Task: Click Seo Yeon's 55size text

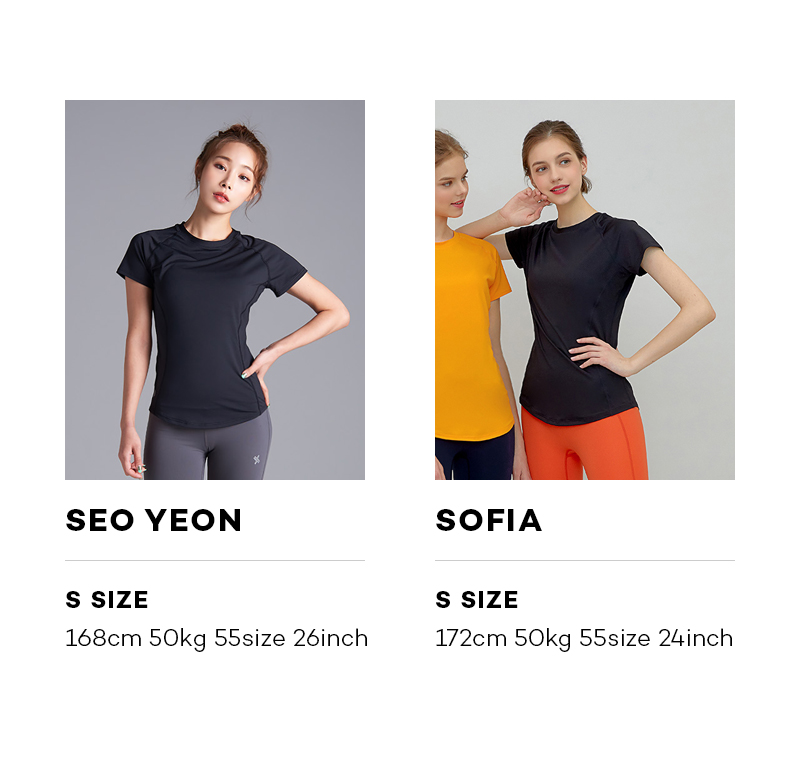Action: (x=249, y=639)
